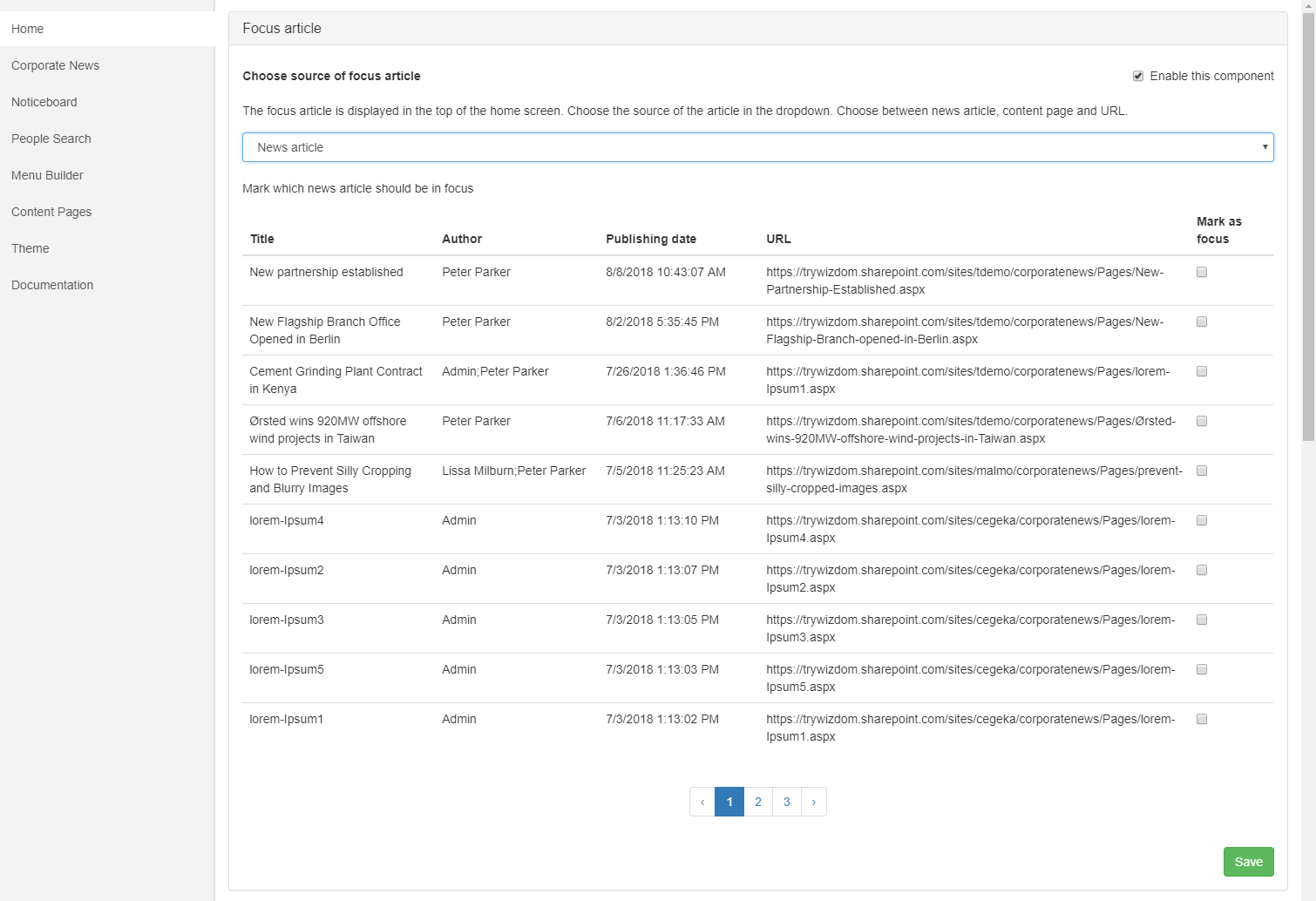Click the next page arrow in pagination
The image size is (1316, 901).
814,802
